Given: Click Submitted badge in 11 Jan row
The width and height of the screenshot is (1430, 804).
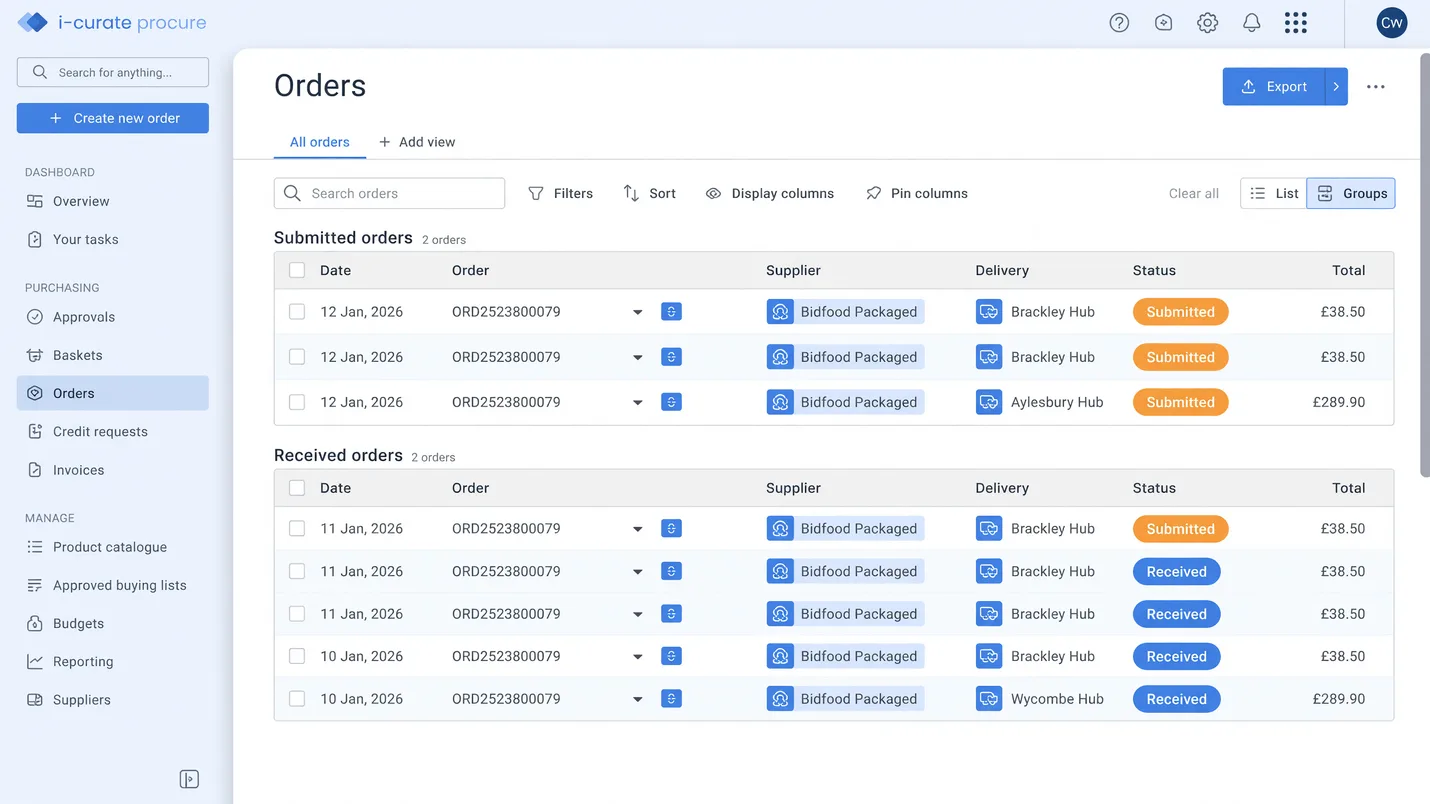Looking at the screenshot, I should pyautogui.click(x=1180, y=529).
